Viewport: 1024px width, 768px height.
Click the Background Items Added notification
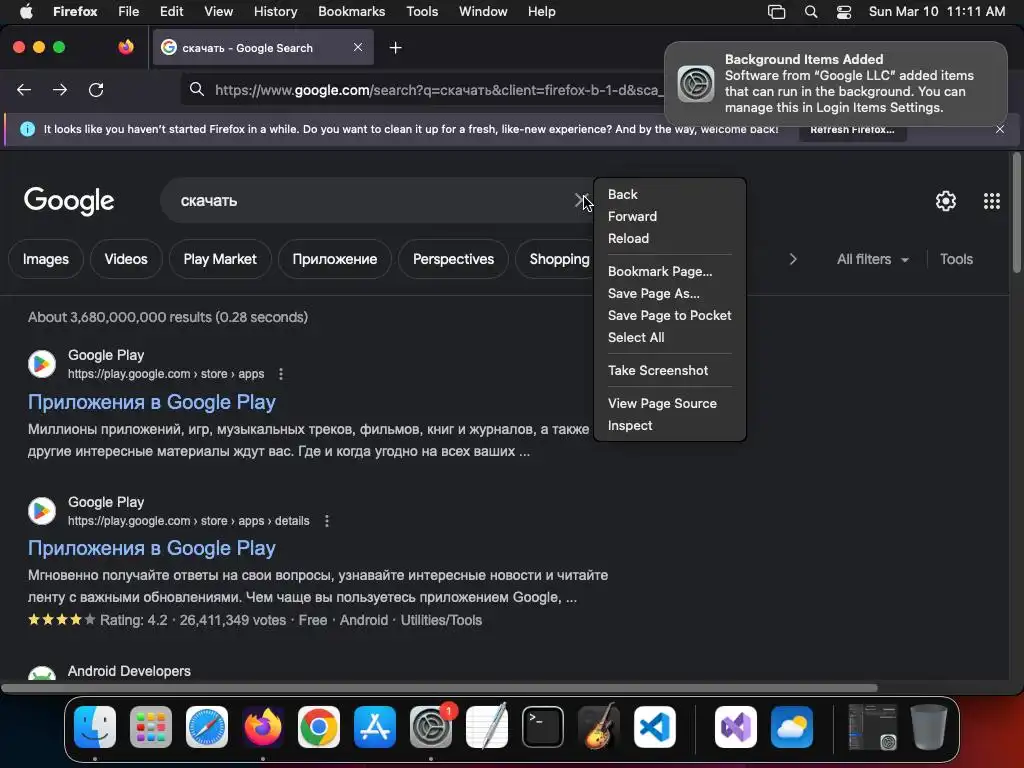(x=835, y=84)
